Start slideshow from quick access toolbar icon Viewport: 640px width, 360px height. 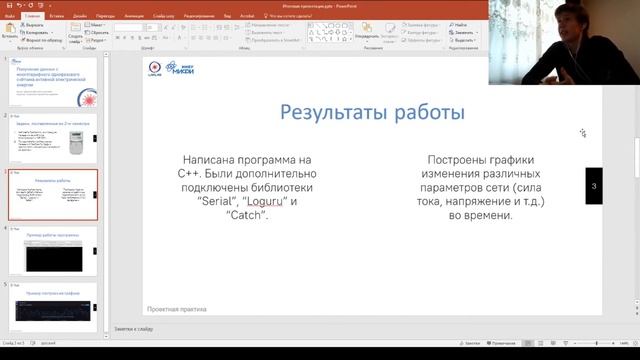pyautogui.click(x=40, y=6)
